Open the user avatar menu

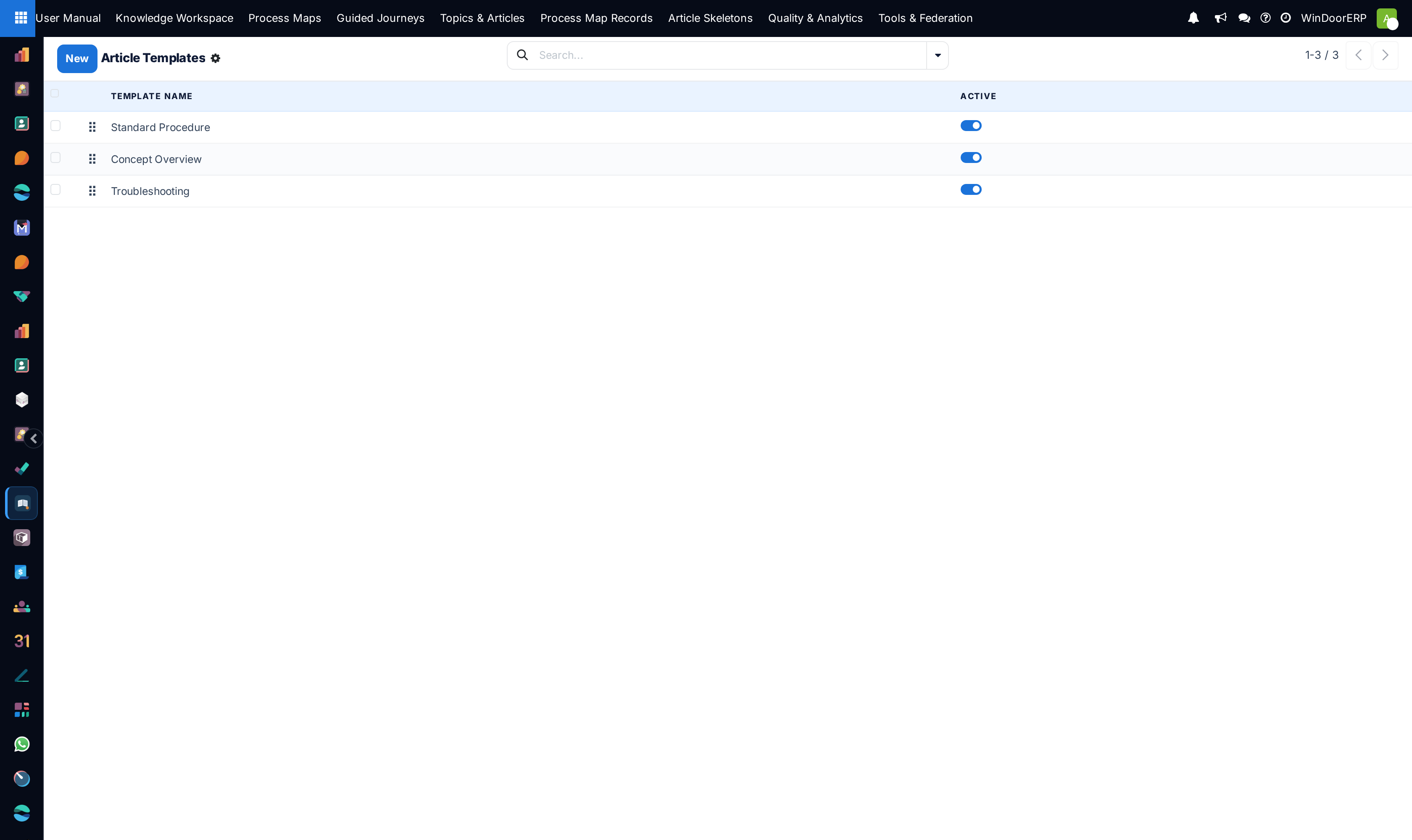coord(1386,18)
